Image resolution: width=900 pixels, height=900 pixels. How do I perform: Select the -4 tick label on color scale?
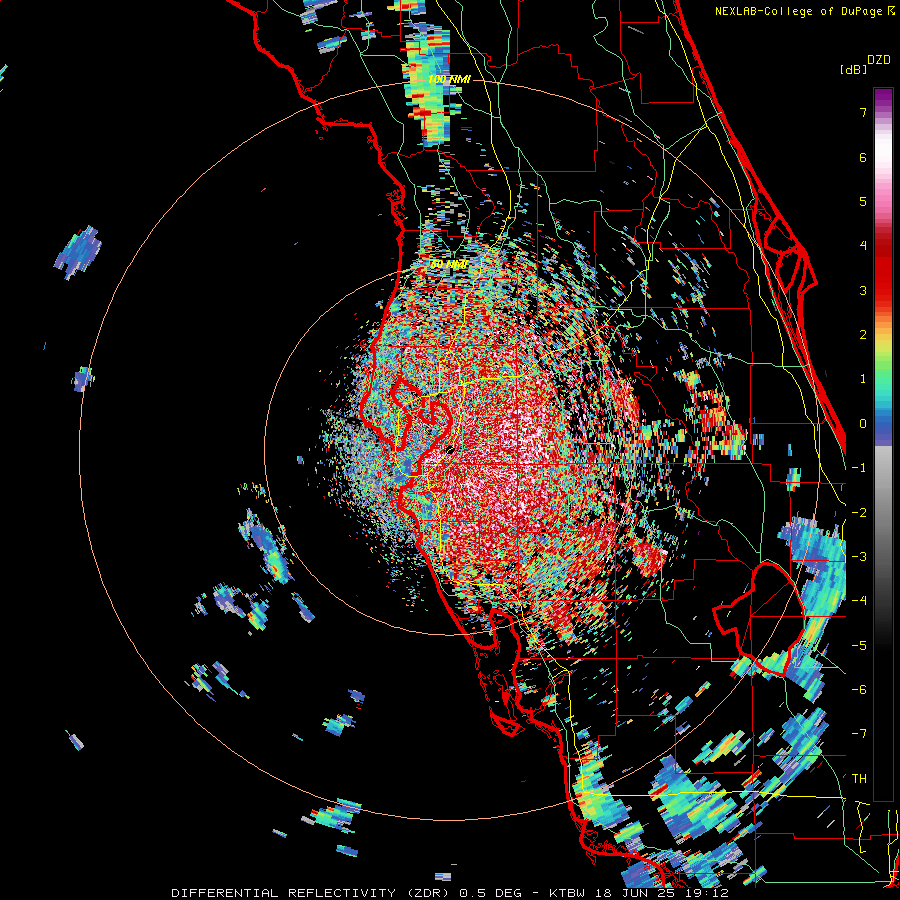pyautogui.click(x=859, y=601)
